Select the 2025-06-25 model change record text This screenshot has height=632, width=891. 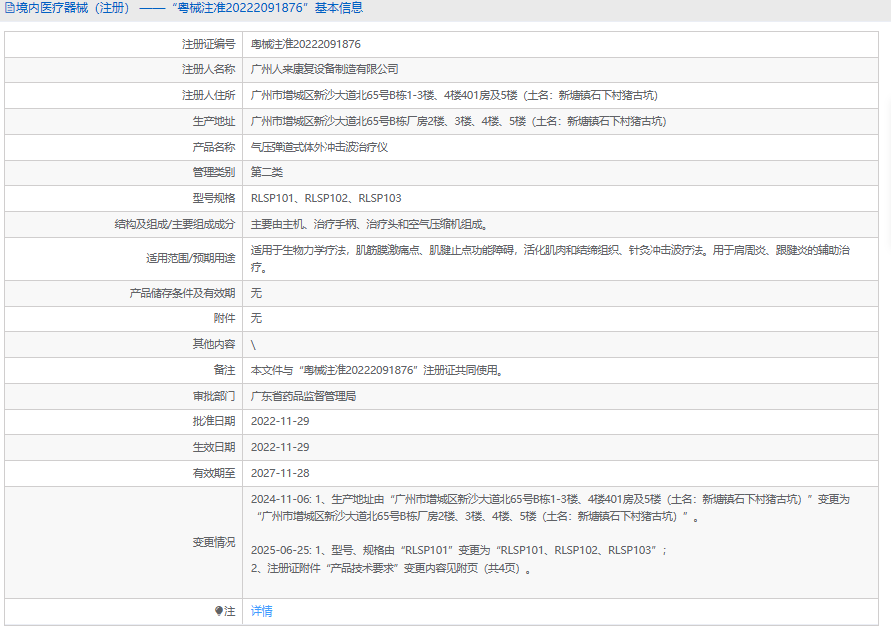click(x=459, y=551)
